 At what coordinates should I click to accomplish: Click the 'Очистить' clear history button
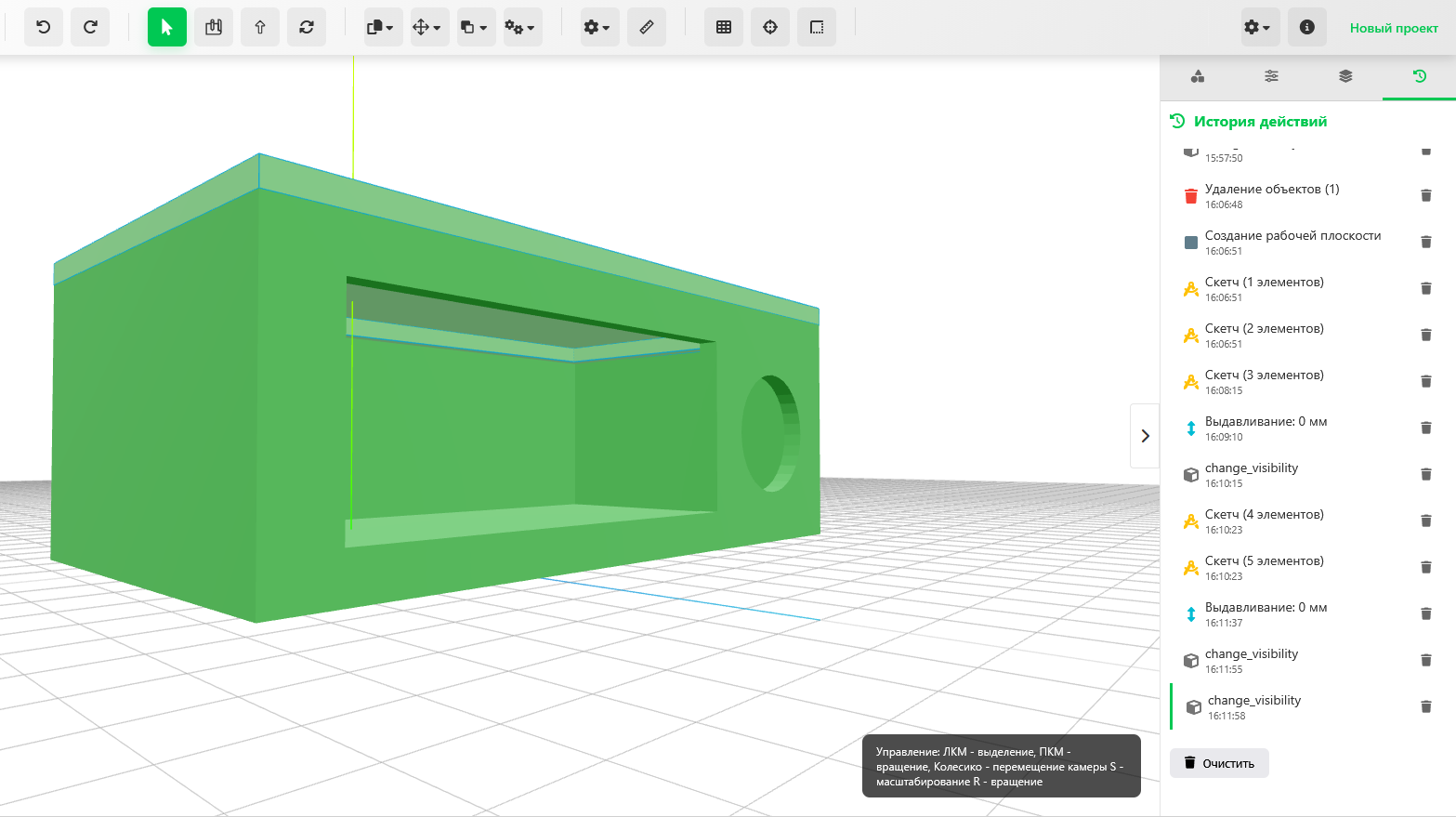point(1219,763)
